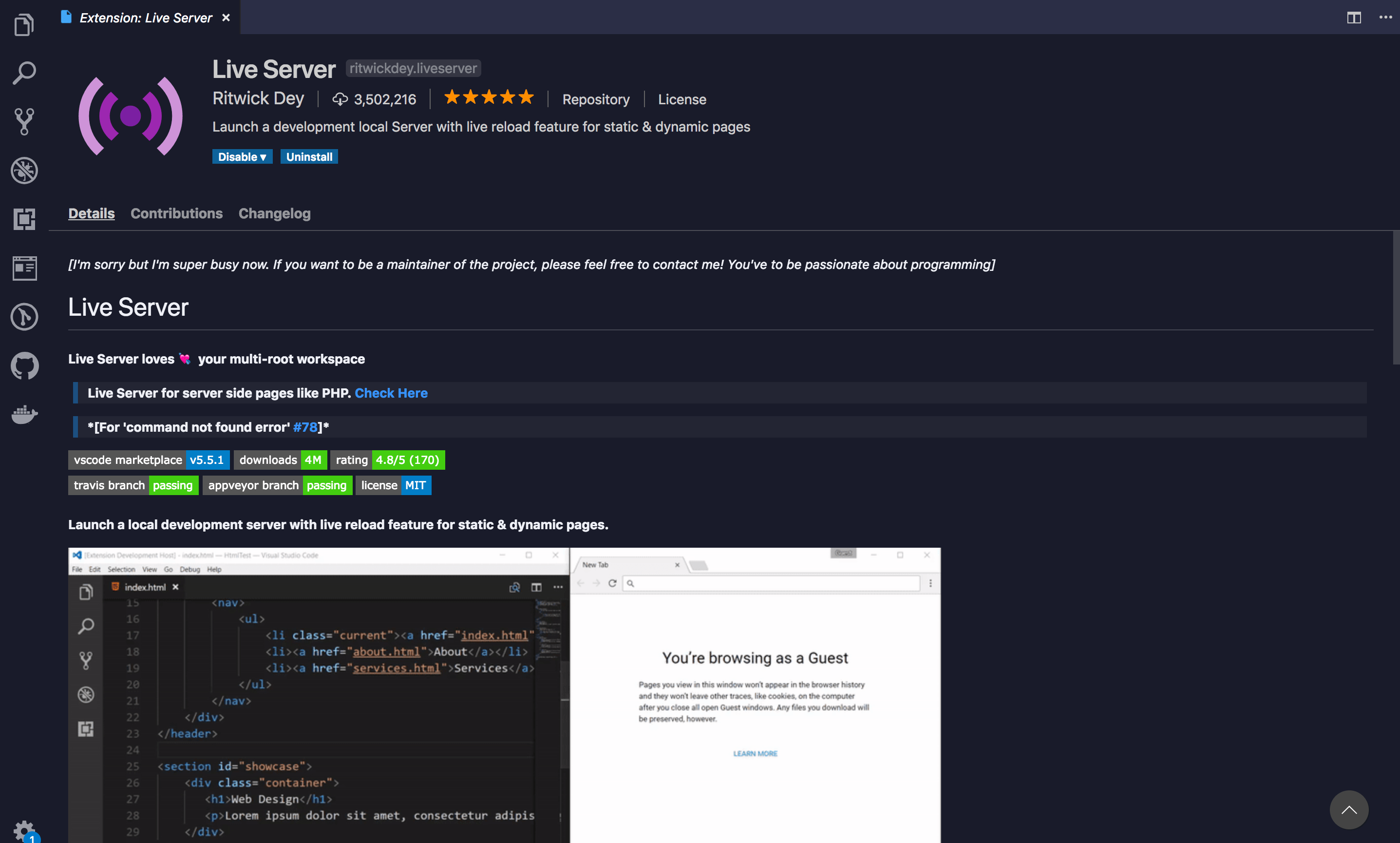Click the Uninstall button

point(309,156)
